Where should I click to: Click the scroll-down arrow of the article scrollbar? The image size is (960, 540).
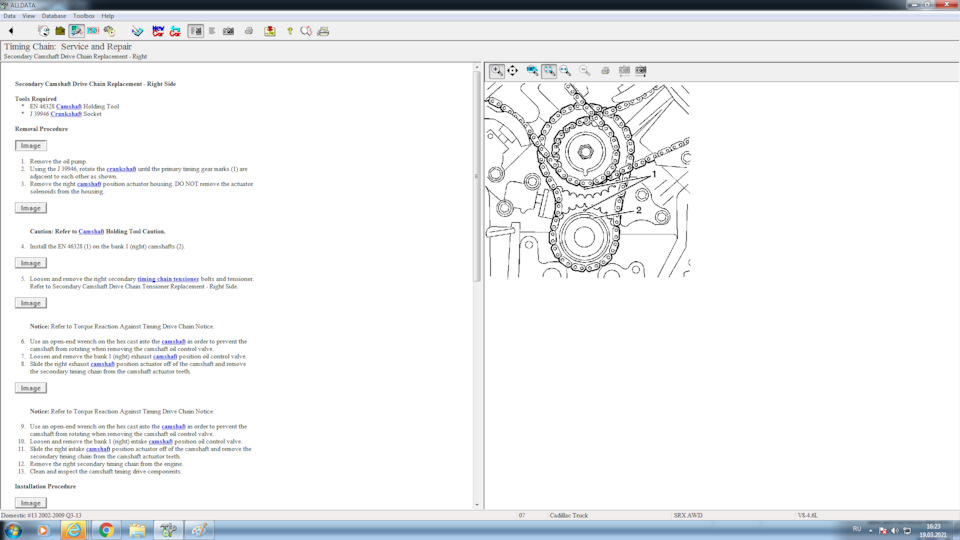point(477,505)
